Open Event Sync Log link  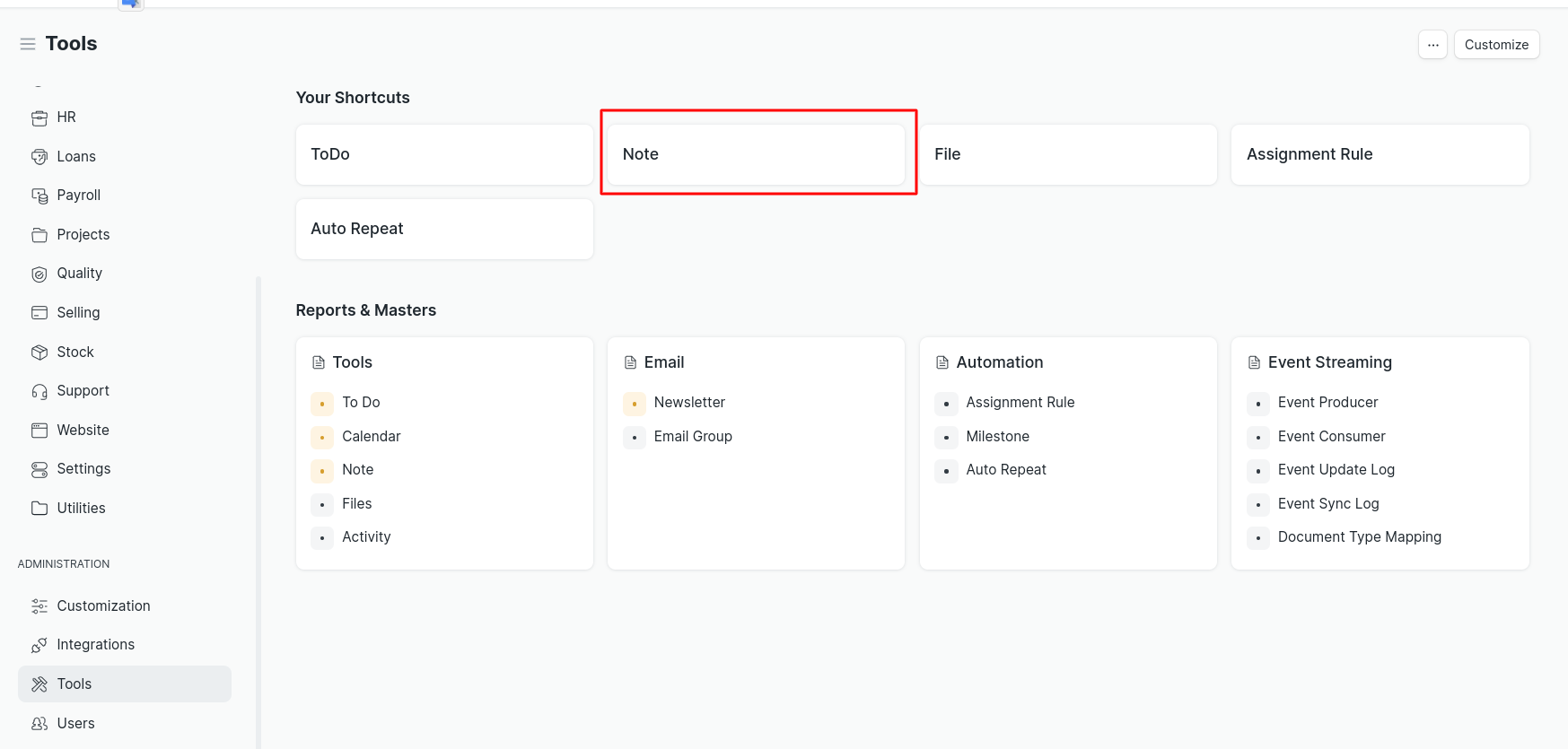tap(1327, 503)
